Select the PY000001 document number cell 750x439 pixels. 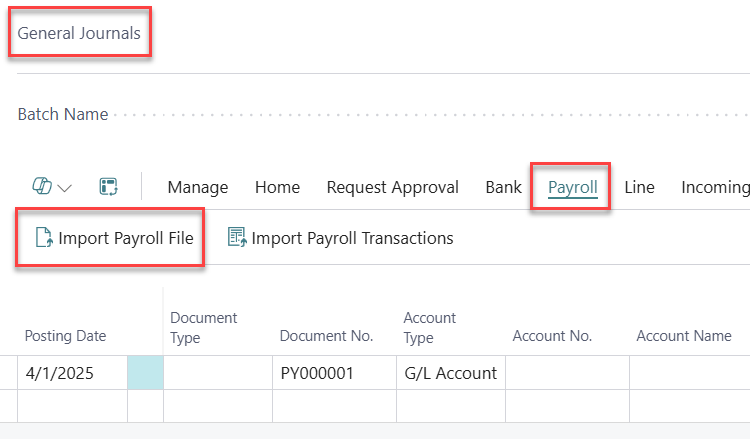point(334,373)
